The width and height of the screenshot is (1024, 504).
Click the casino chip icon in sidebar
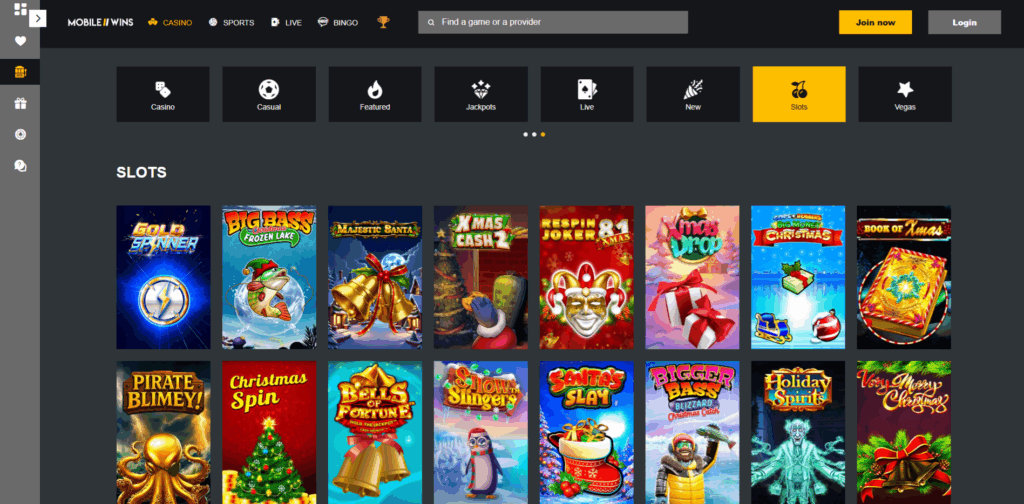tap(20, 134)
